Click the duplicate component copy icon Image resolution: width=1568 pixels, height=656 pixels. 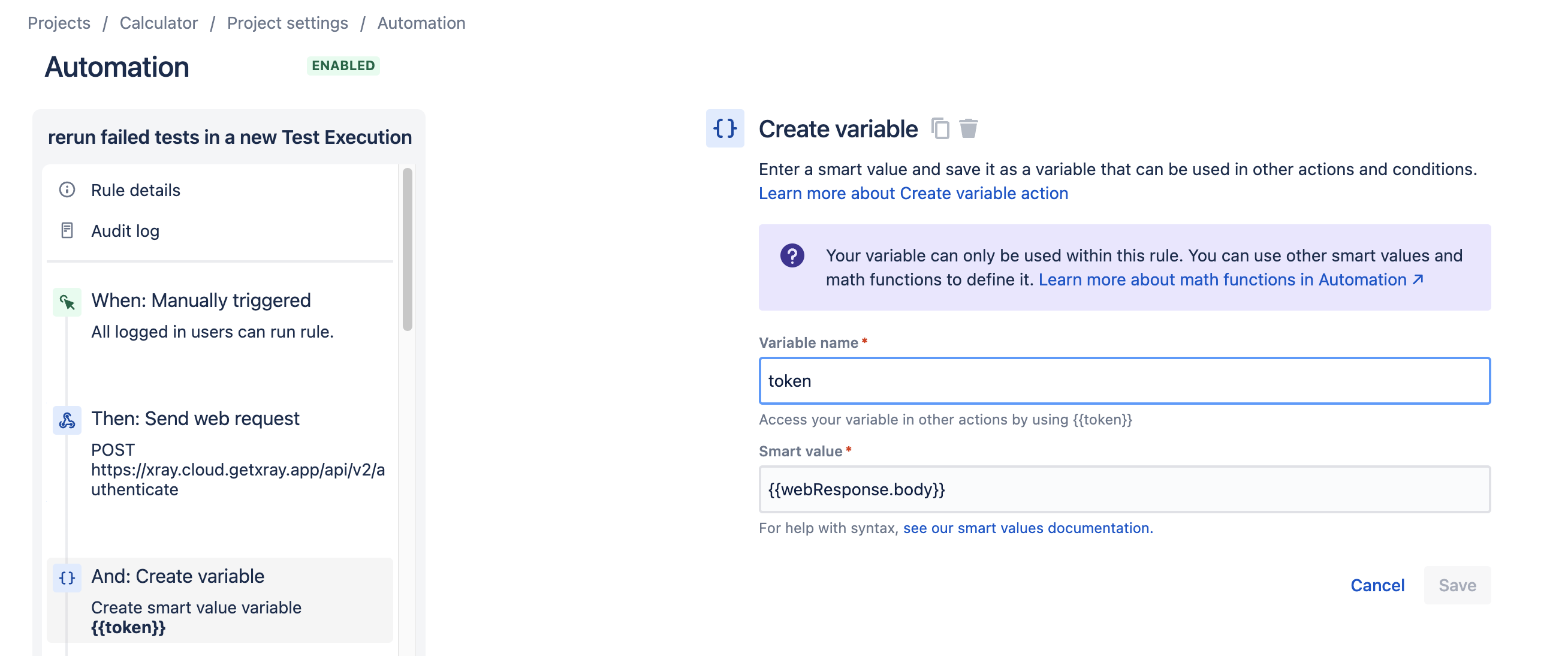tap(940, 128)
